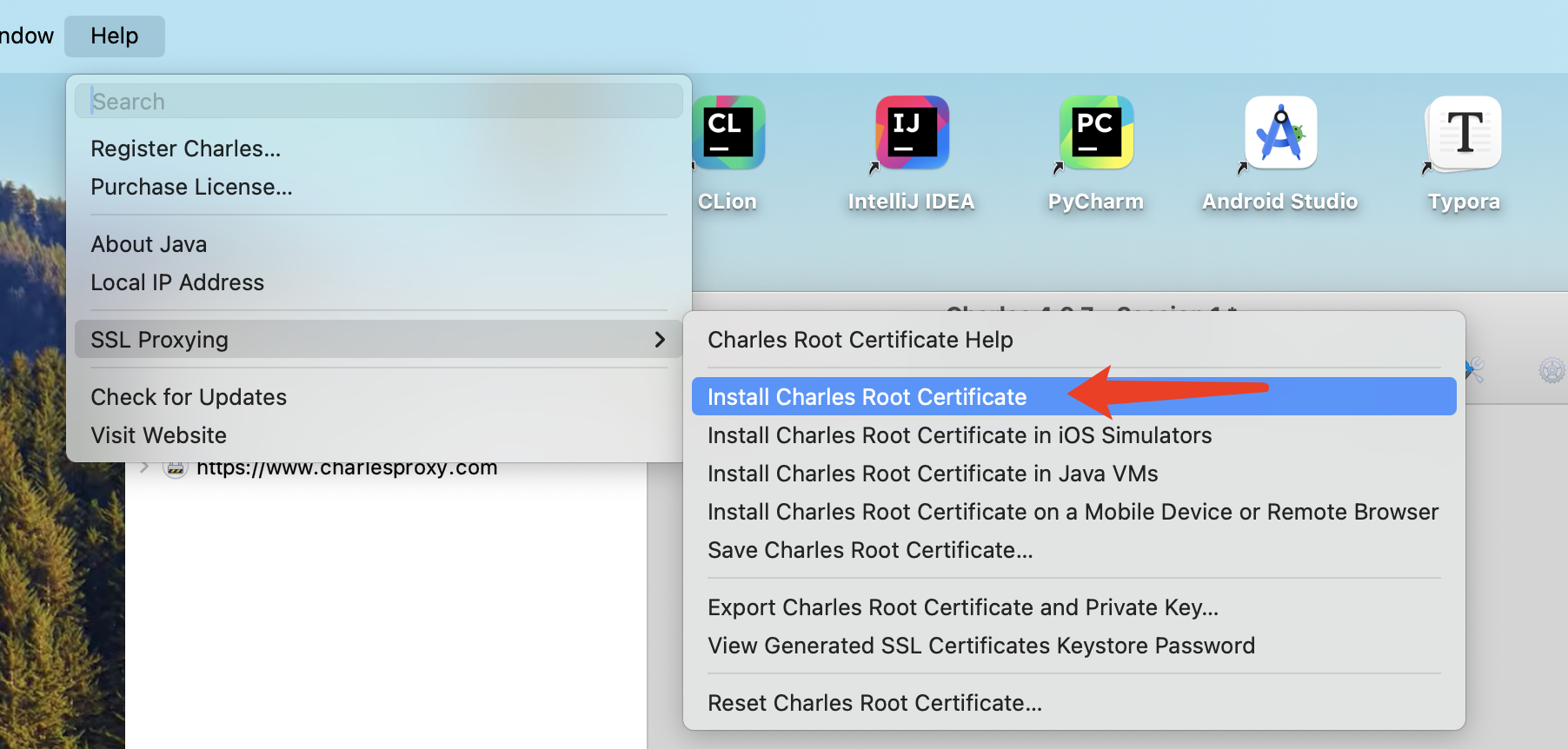Click the lock icon beside charlesproxy.com
This screenshot has height=749, width=1568.
(x=176, y=469)
